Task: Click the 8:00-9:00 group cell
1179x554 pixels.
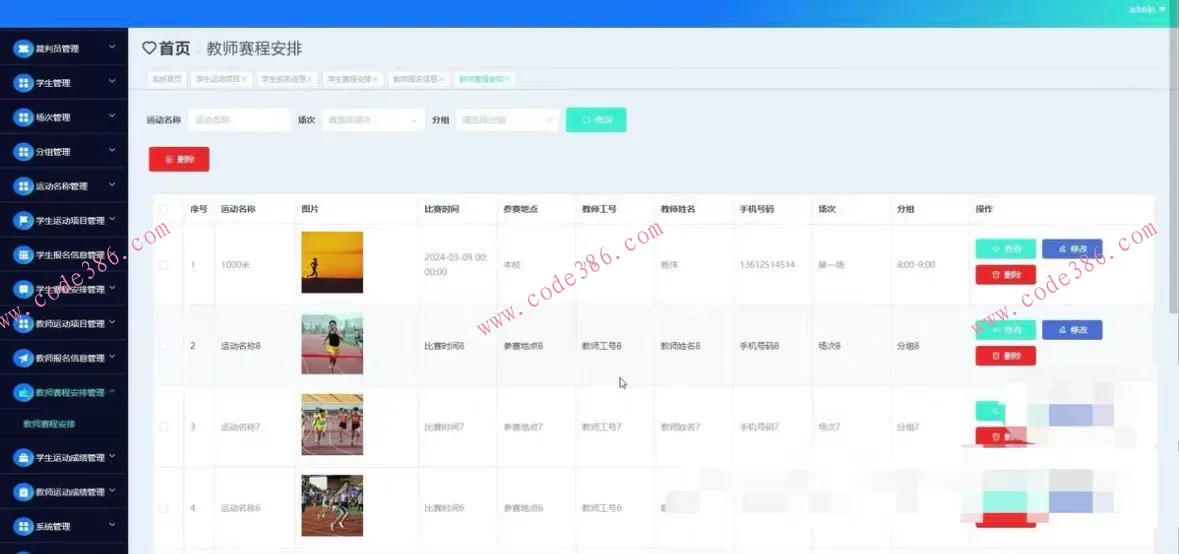Action: tap(916, 265)
